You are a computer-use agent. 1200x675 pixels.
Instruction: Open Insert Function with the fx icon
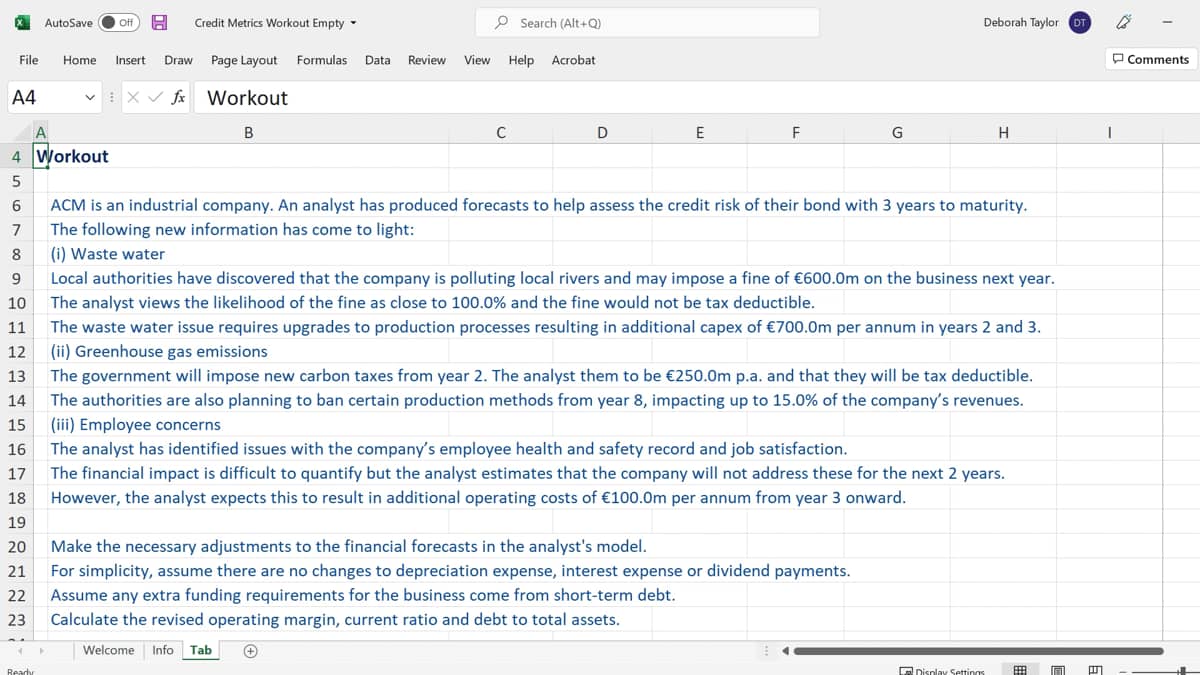pos(178,97)
